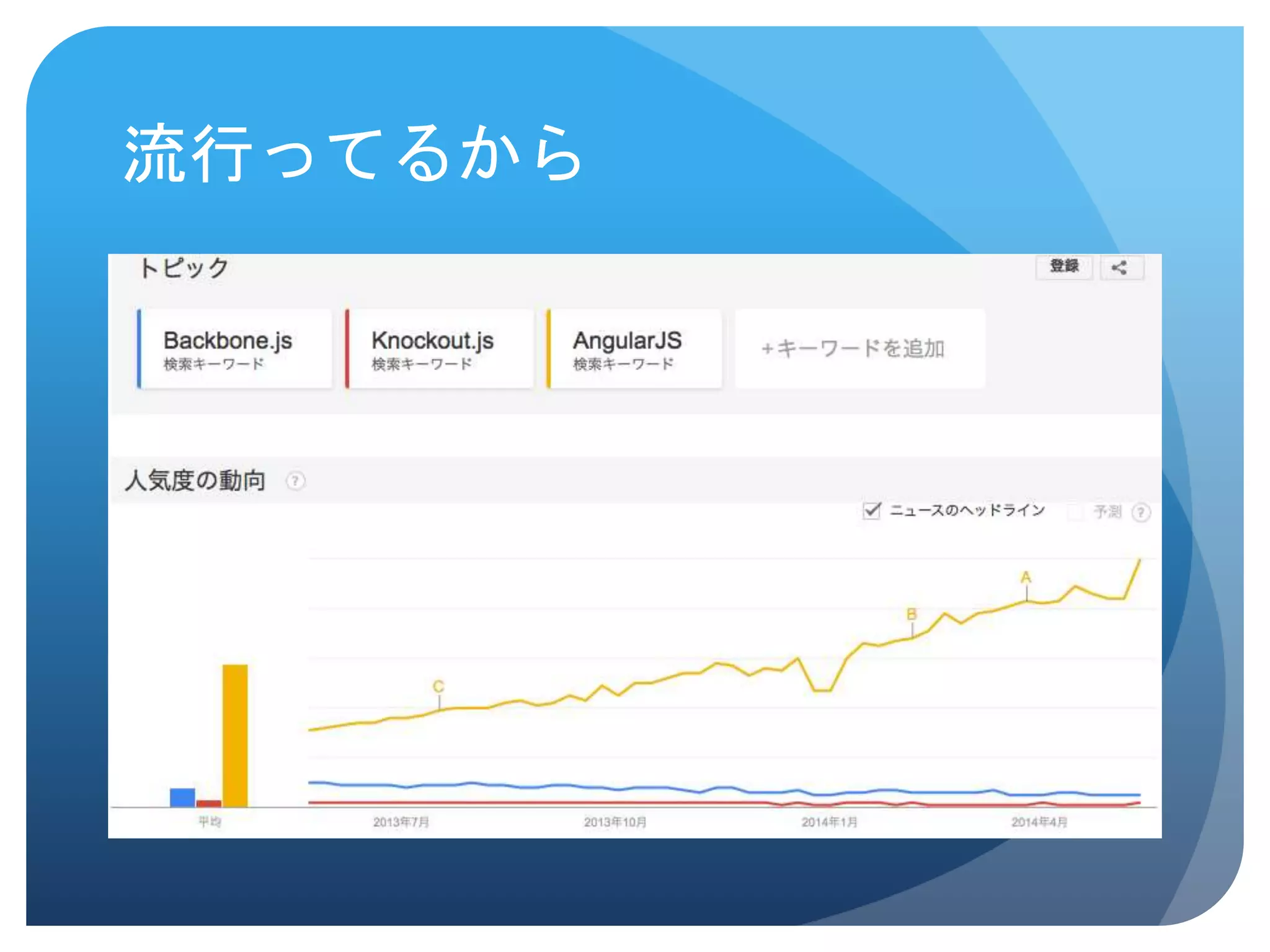Select the Knockout.js keyword card

coord(440,349)
